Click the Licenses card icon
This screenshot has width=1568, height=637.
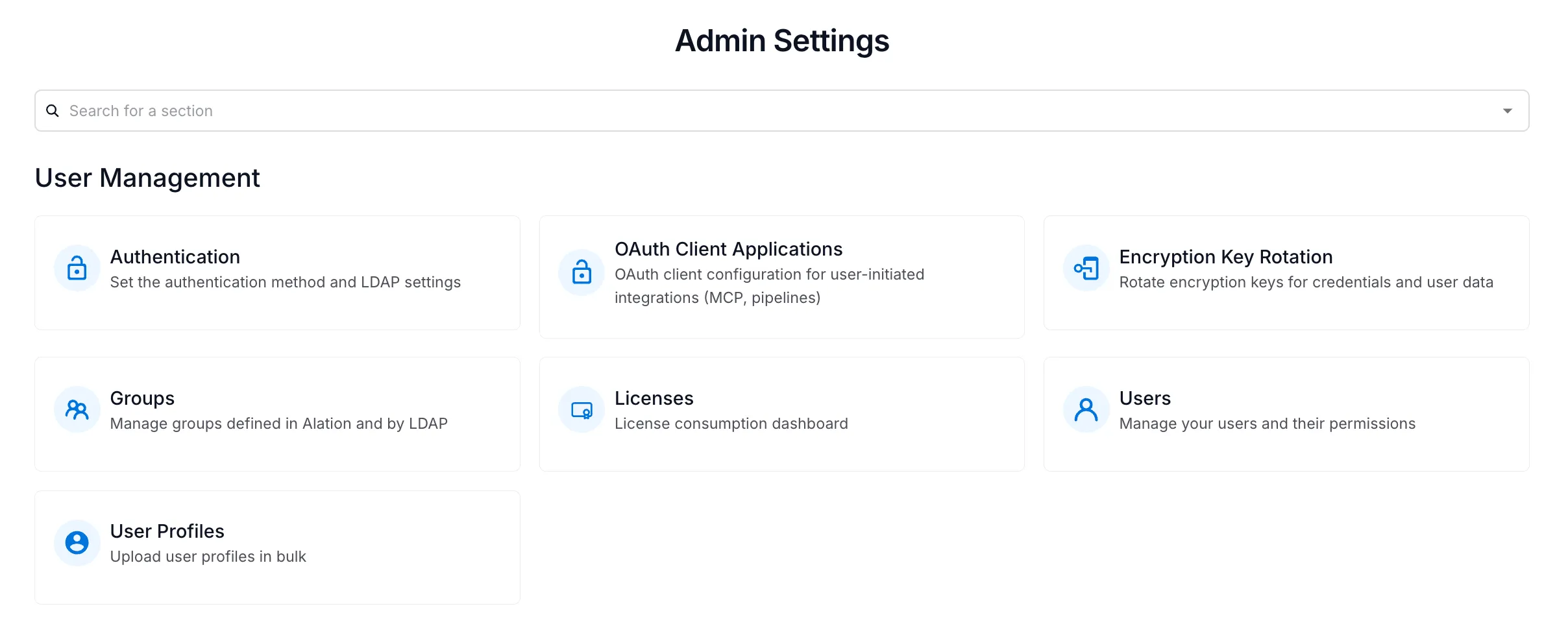[x=582, y=409]
